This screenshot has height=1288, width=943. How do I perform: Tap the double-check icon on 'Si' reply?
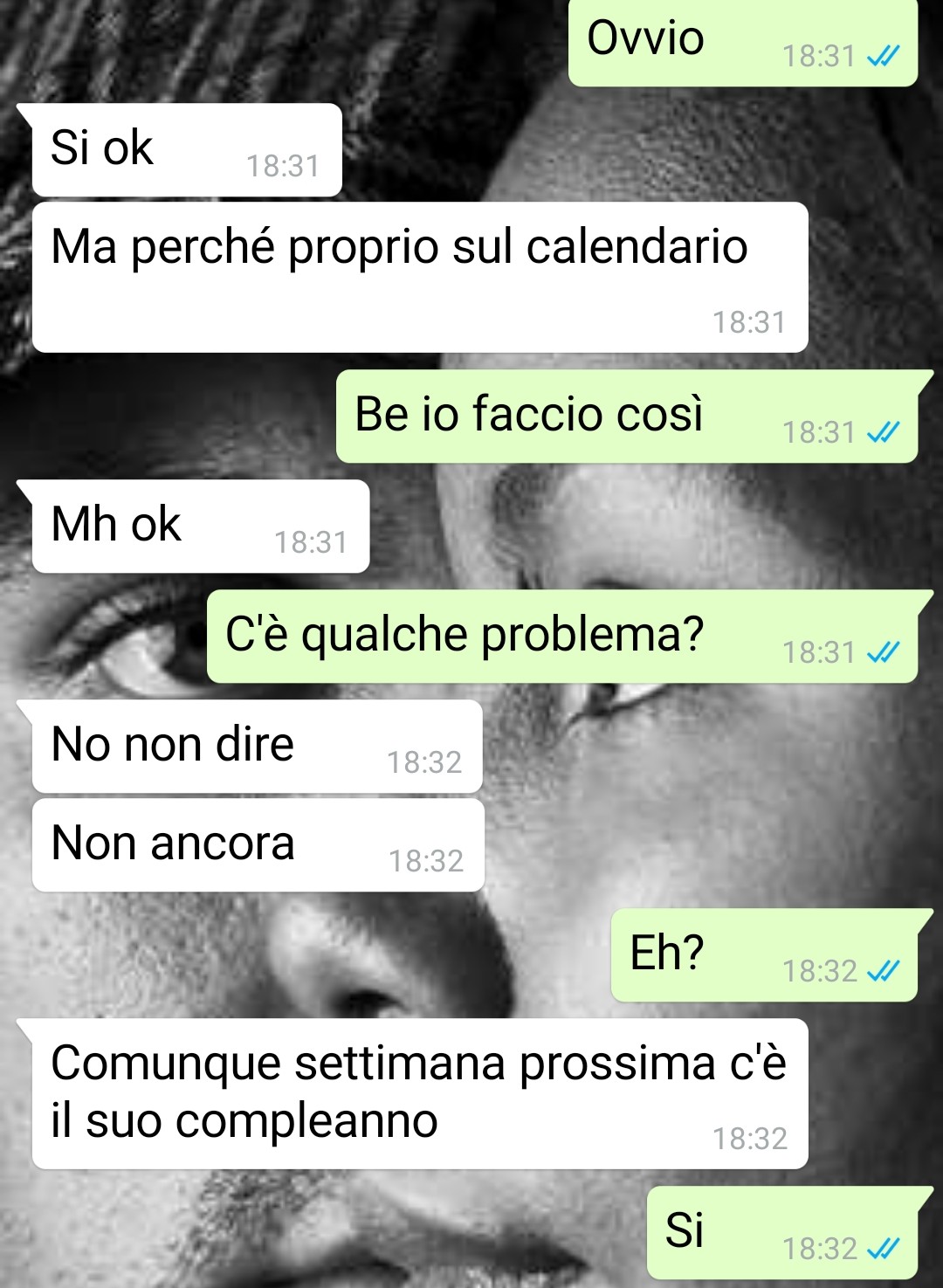click(883, 1249)
